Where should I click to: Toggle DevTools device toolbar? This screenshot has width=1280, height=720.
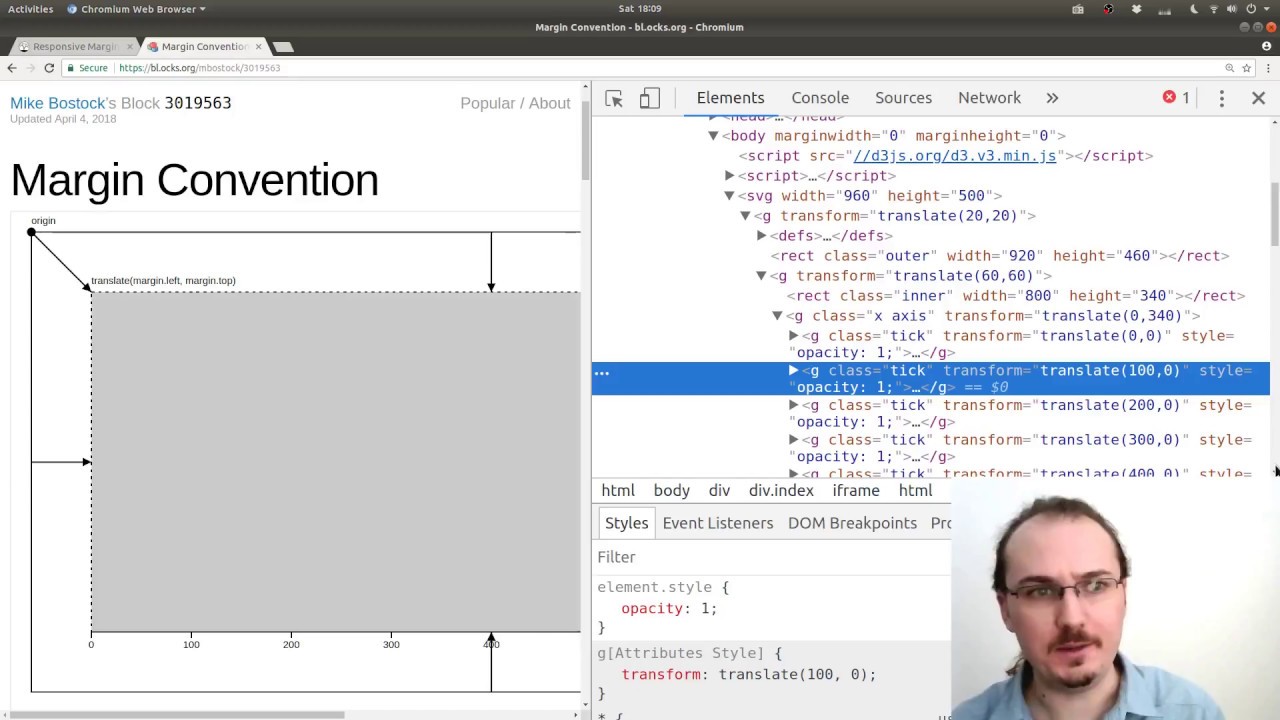click(650, 98)
